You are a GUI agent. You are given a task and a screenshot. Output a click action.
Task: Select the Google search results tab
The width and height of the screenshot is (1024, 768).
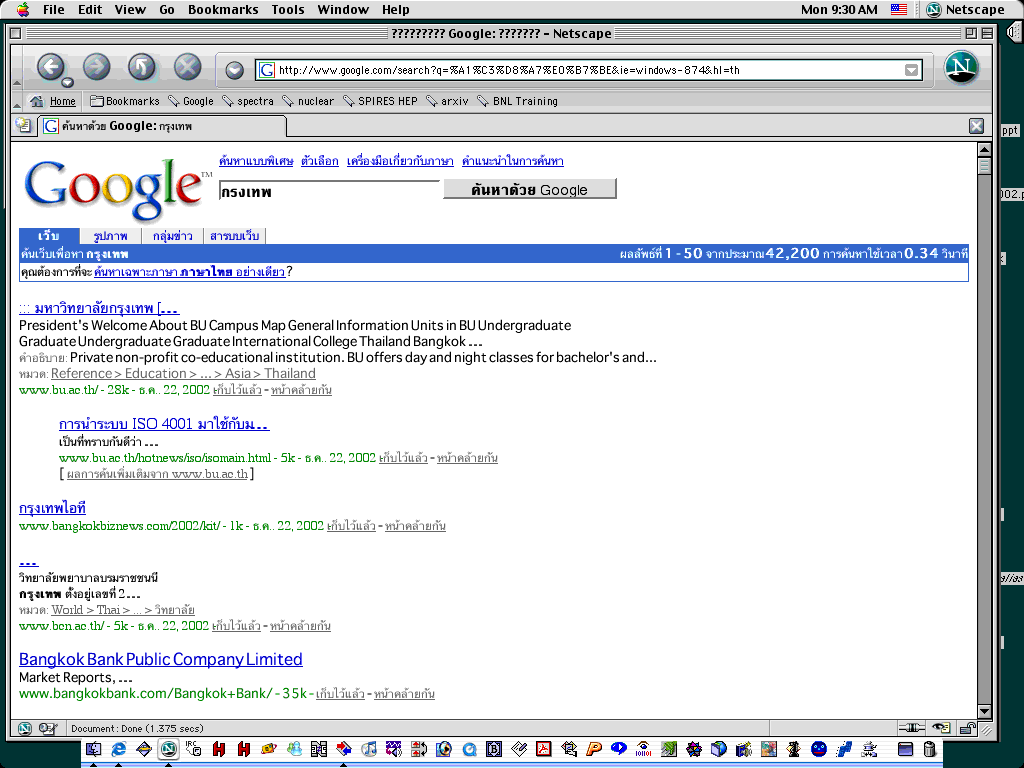(161, 126)
